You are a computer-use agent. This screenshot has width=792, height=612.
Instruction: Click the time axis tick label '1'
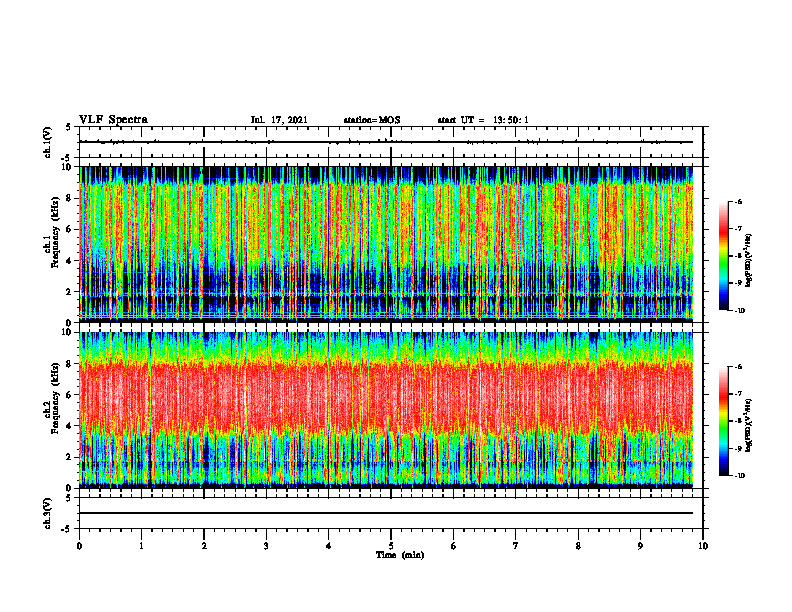[141, 546]
